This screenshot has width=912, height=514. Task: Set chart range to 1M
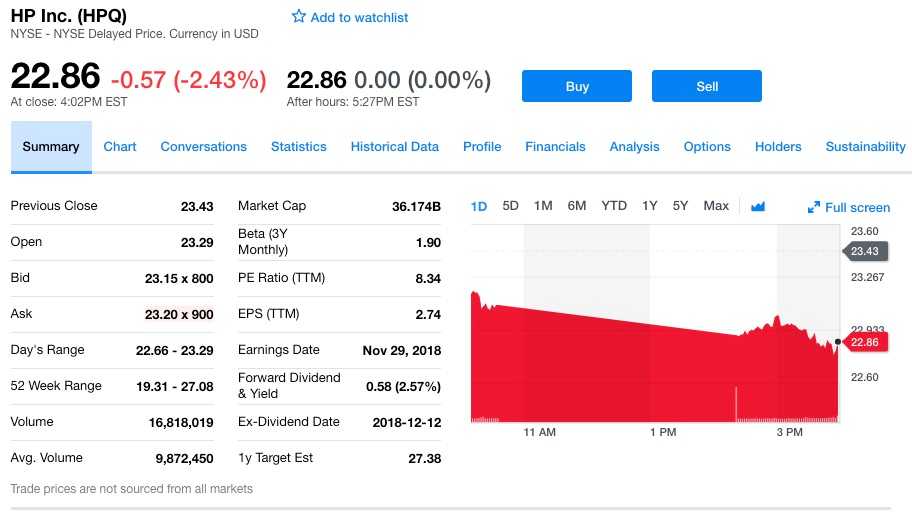point(543,206)
